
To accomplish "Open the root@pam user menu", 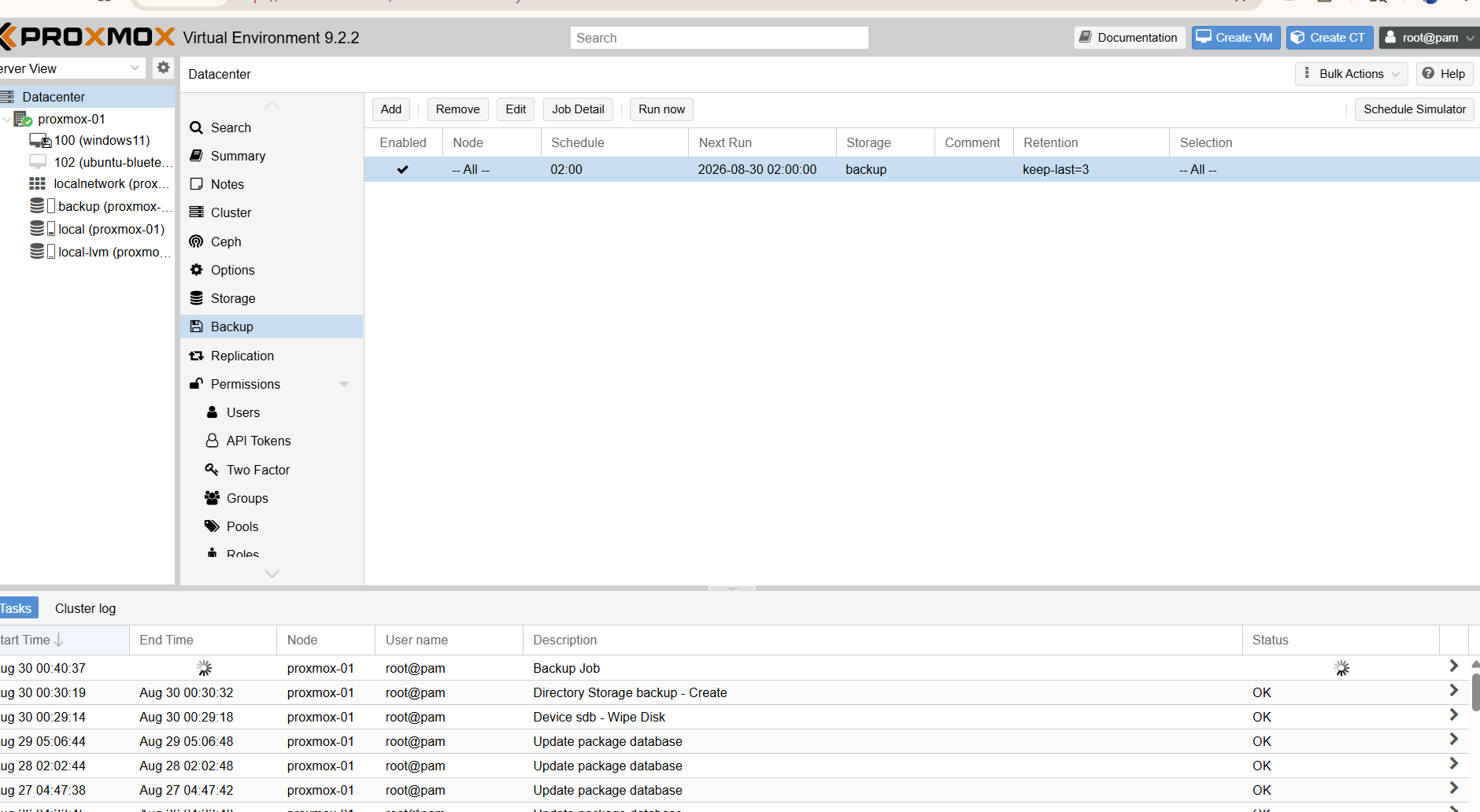I will [x=1429, y=38].
